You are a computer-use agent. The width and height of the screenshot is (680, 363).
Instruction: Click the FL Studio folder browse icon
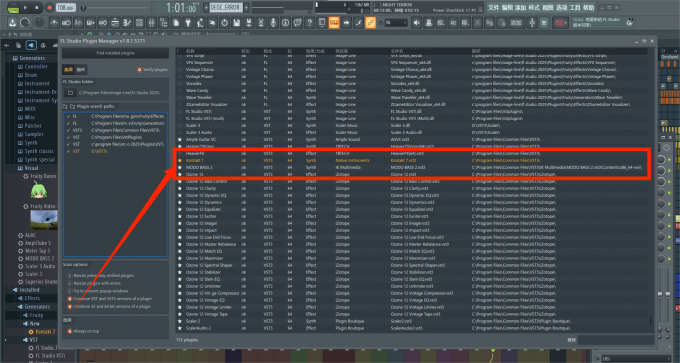70,93
